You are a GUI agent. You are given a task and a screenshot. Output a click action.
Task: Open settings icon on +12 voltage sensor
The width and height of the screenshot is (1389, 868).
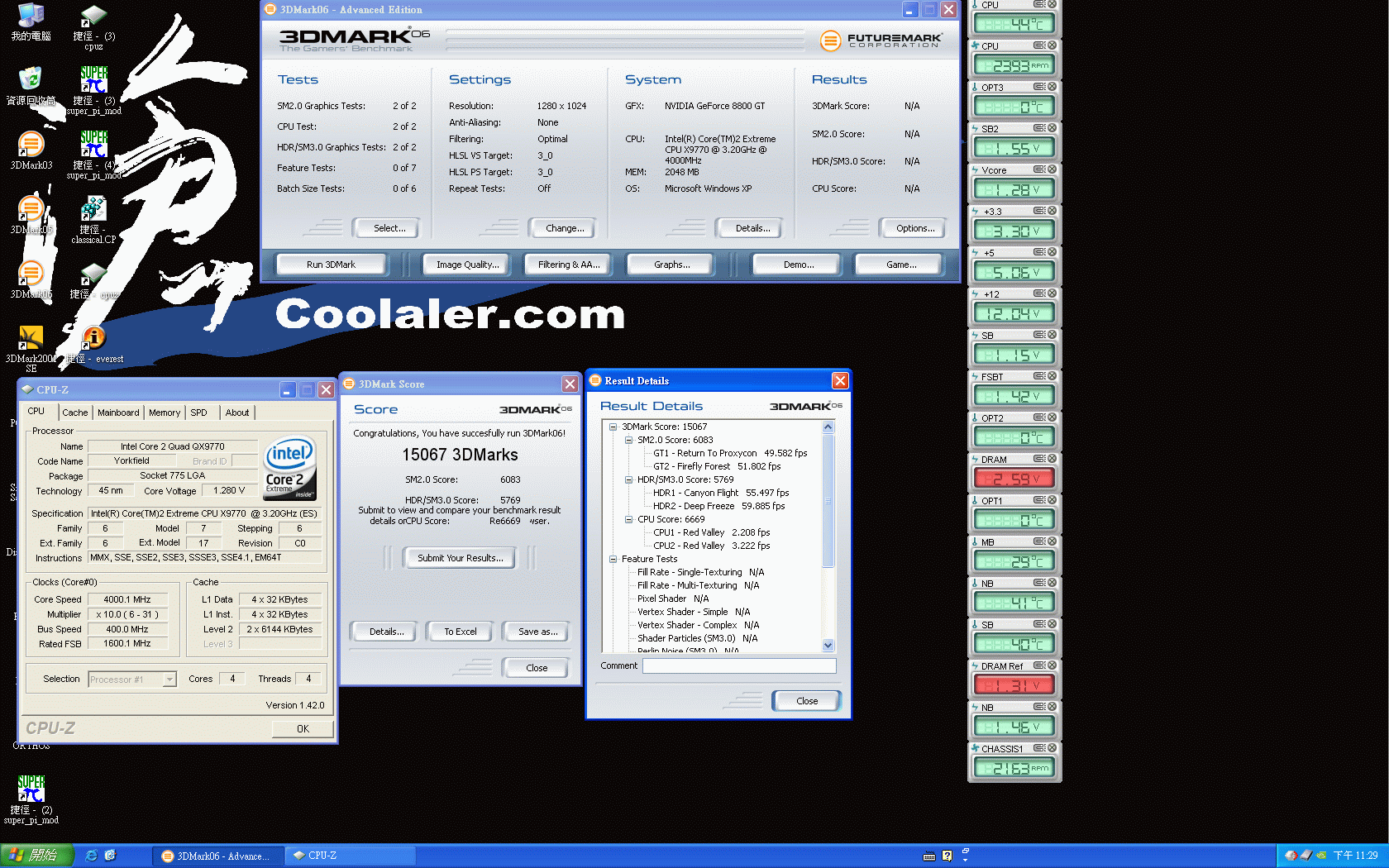[1039, 293]
